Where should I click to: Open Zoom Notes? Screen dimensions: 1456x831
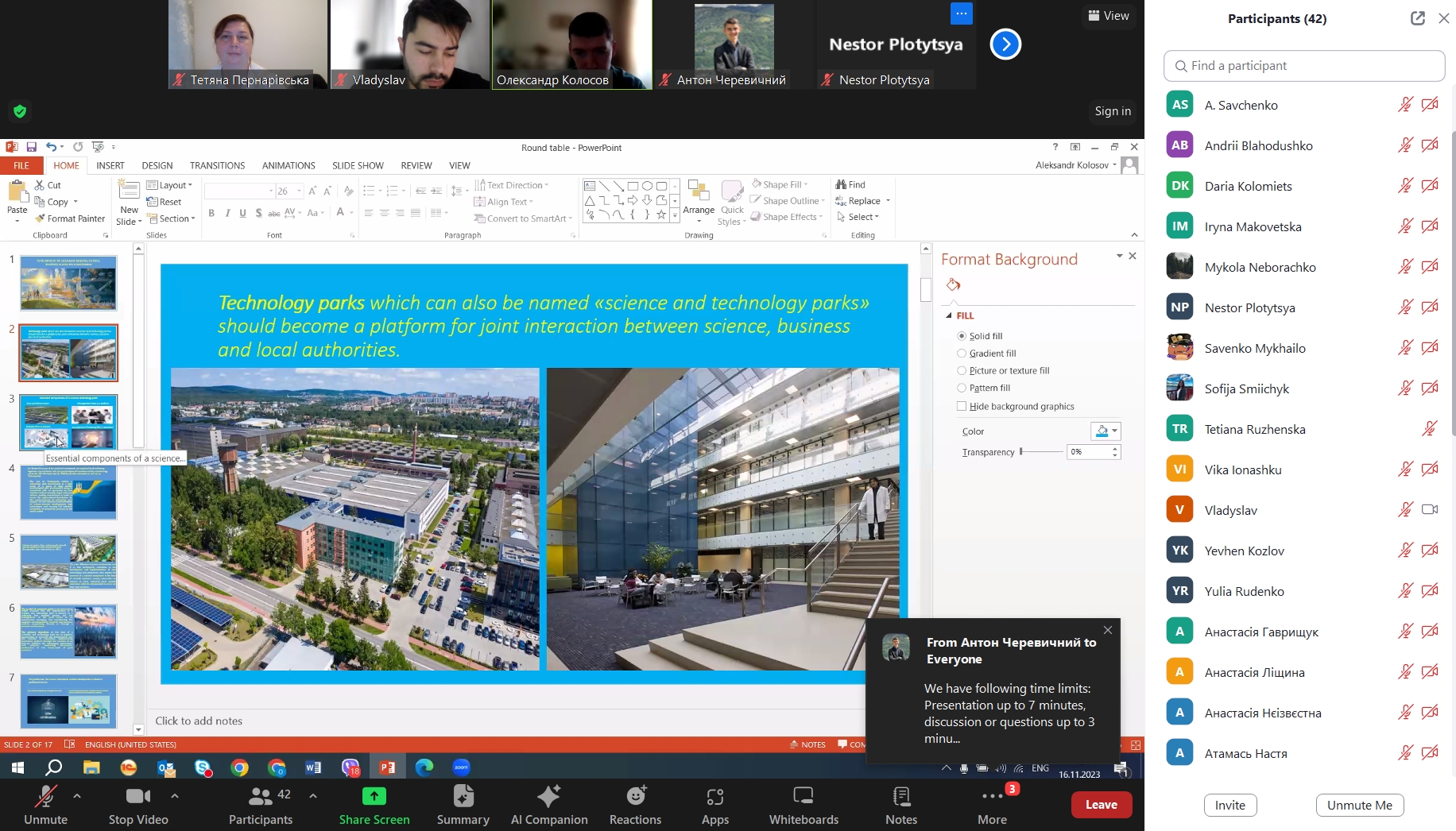click(901, 805)
